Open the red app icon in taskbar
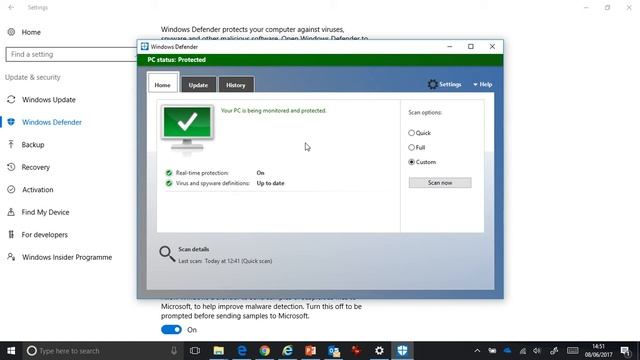The height and width of the screenshot is (360, 640). click(x=356, y=351)
